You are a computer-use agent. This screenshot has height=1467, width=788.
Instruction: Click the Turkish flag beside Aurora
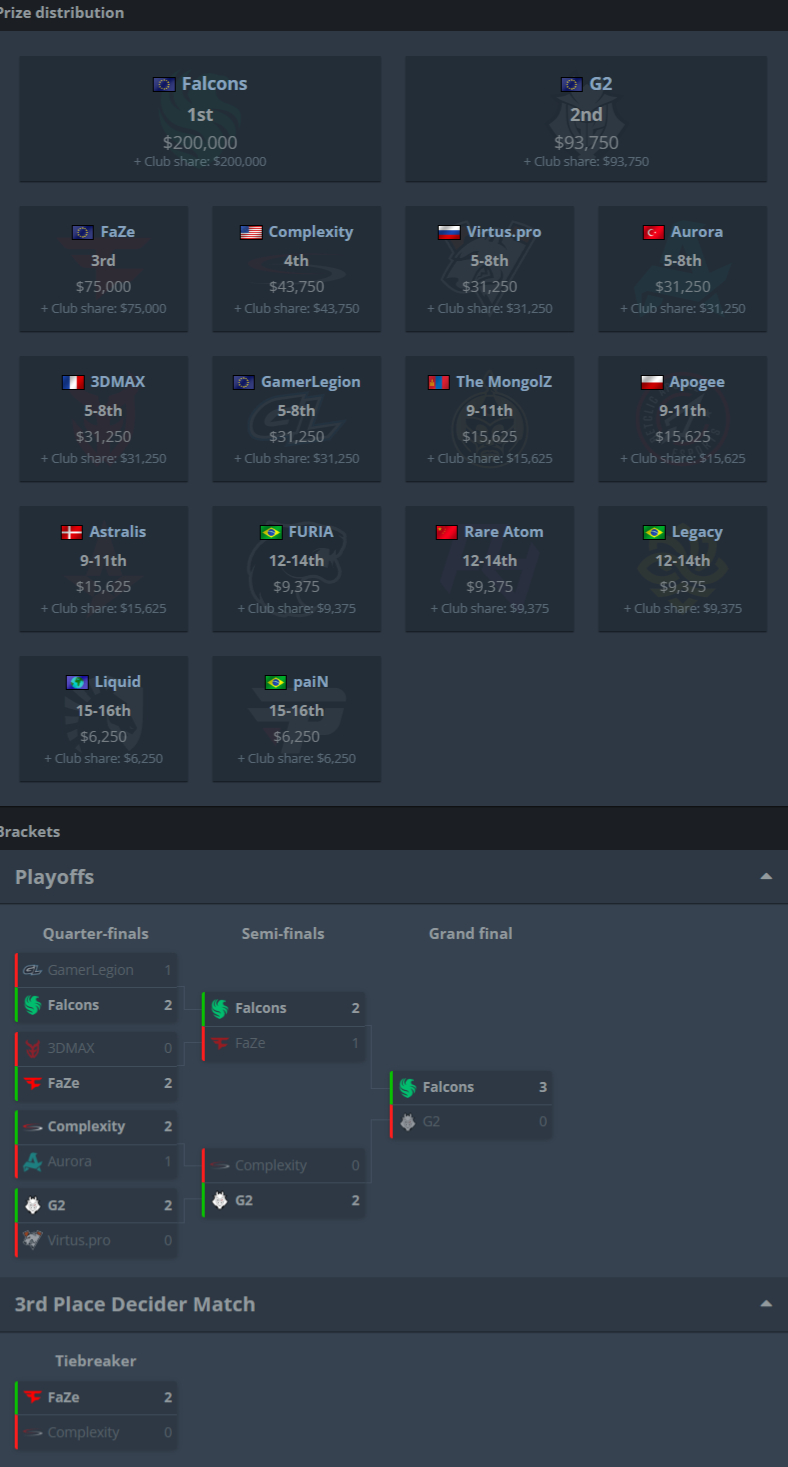[654, 232]
